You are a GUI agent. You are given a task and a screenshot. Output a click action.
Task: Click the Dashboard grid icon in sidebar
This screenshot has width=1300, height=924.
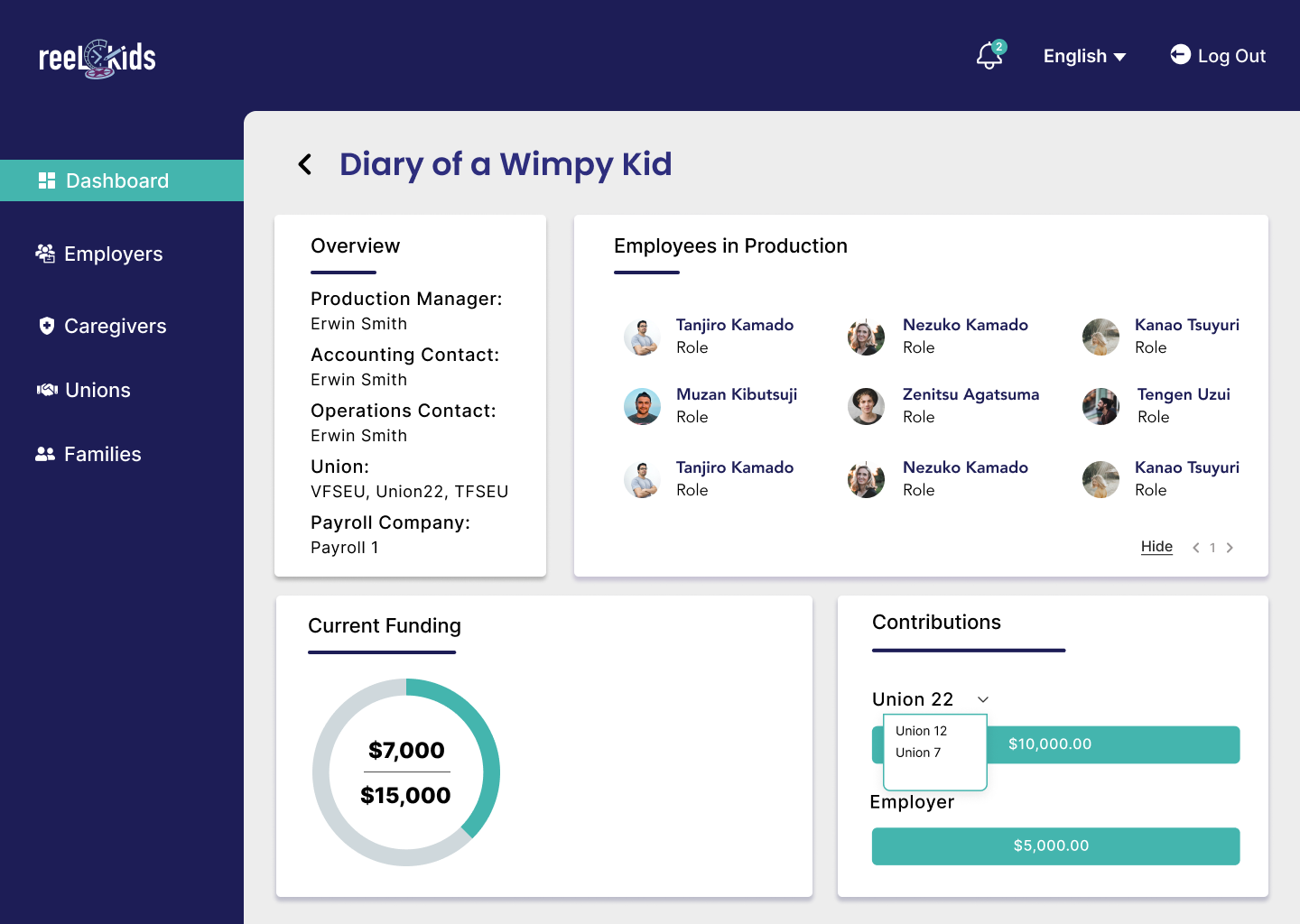(46, 180)
